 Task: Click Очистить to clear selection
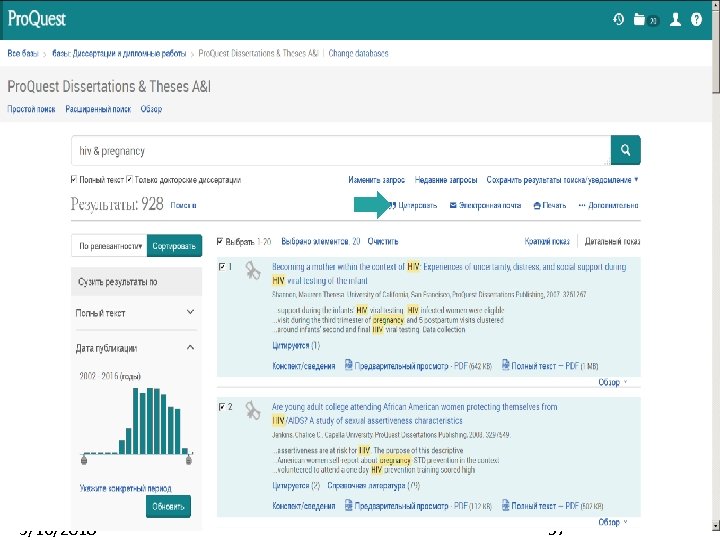tap(383, 242)
